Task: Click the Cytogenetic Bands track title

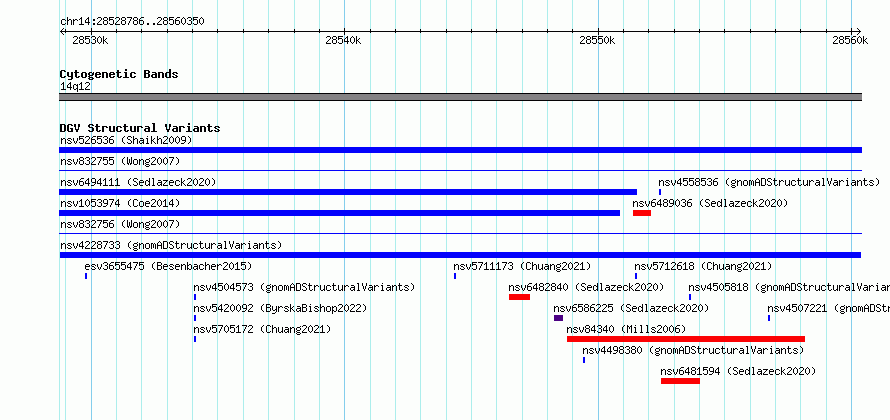Action: (x=119, y=74)
